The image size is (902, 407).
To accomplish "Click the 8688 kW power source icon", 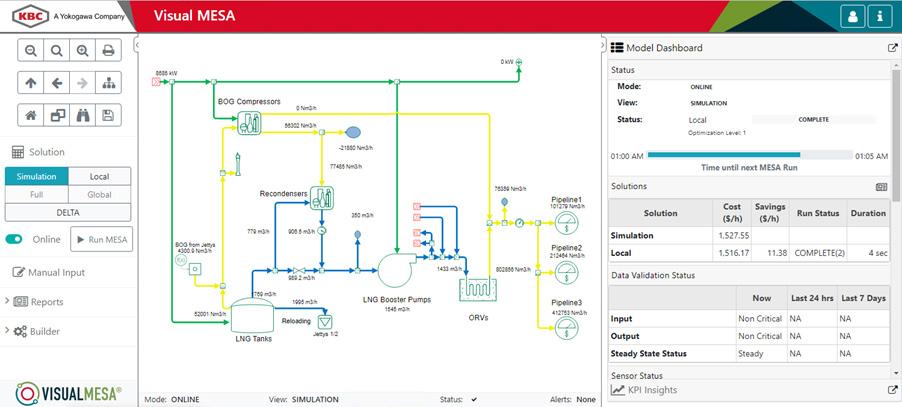I will tap(156, 82).
